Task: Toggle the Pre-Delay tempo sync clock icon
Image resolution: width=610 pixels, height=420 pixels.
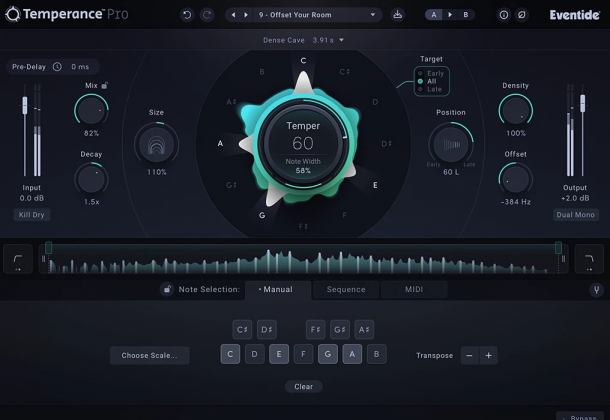Action: click(57, 67)
